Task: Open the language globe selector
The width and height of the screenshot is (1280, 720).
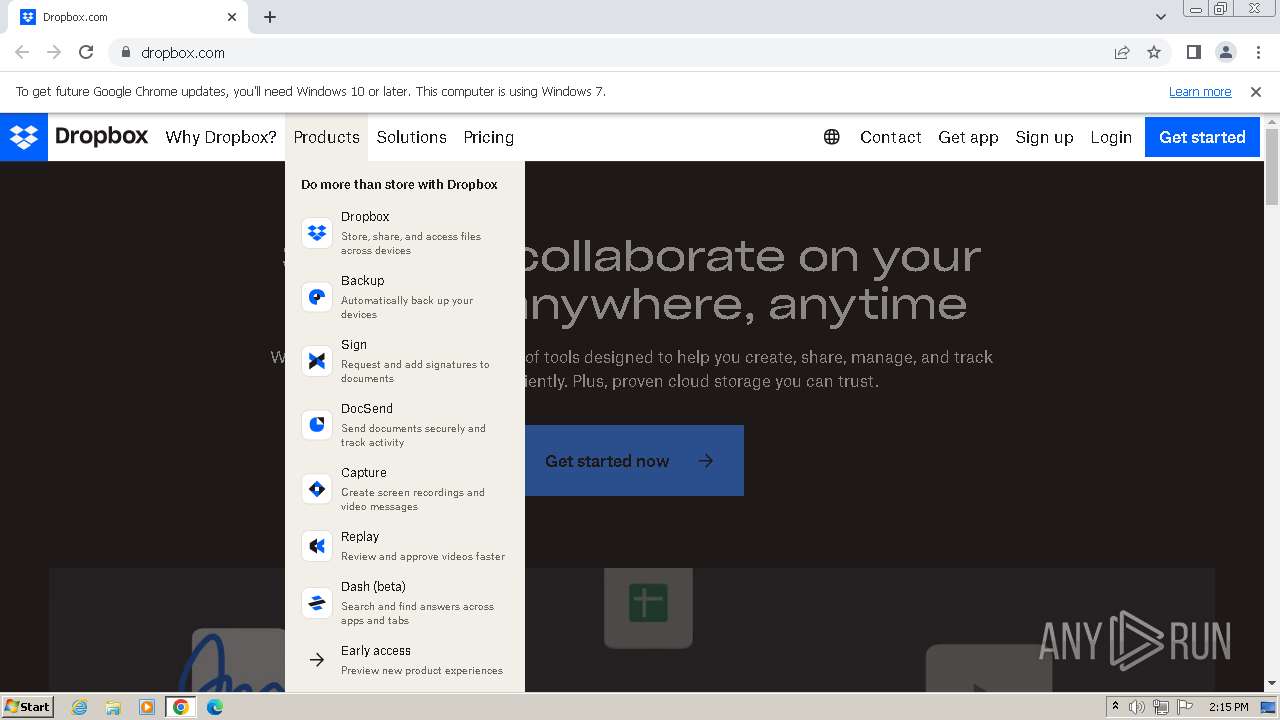Action: click(x=832, y=137)
